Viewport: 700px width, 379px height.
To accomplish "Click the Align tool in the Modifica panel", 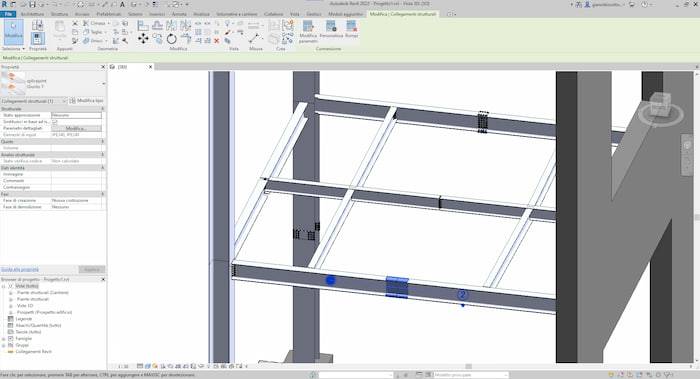I will pyautogui.click(x=143, y=25).
